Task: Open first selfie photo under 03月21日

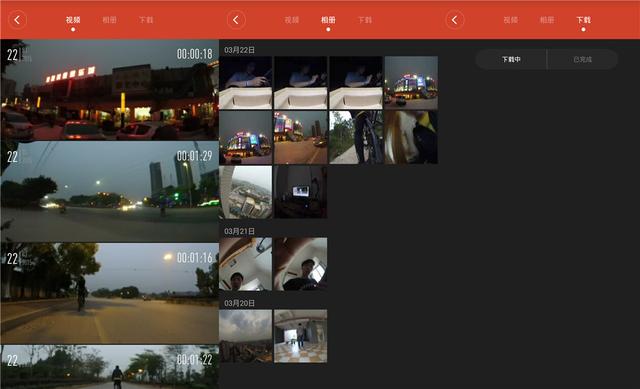Action: coord(246,264)
